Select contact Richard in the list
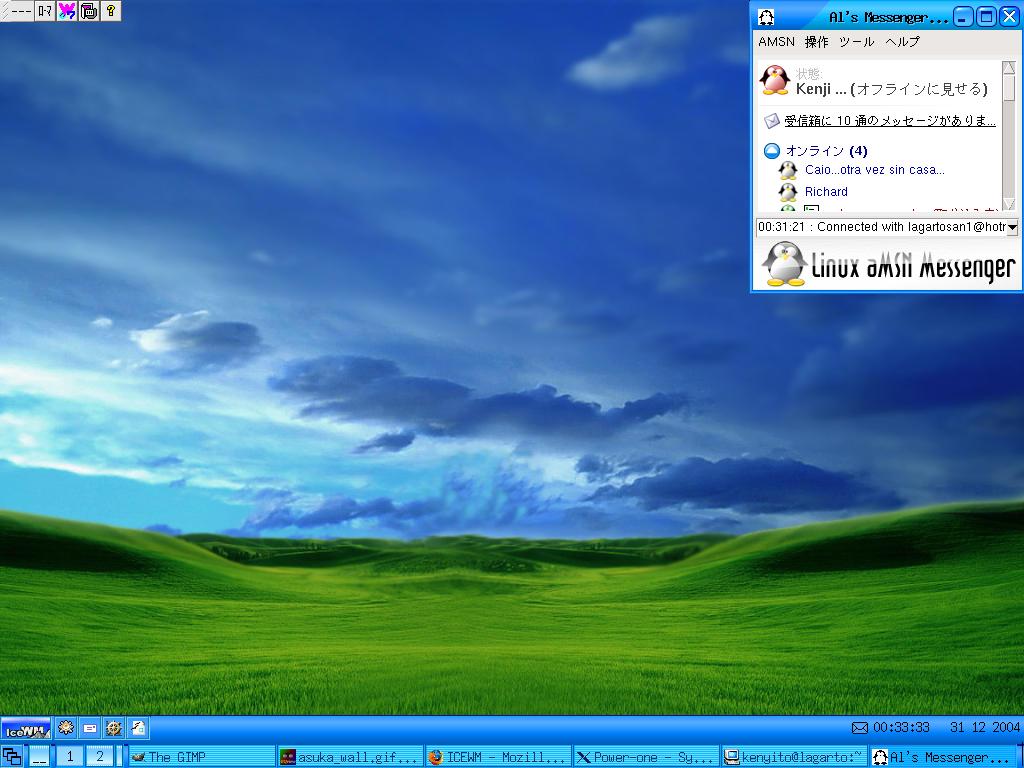 click(x=826, y=192)
